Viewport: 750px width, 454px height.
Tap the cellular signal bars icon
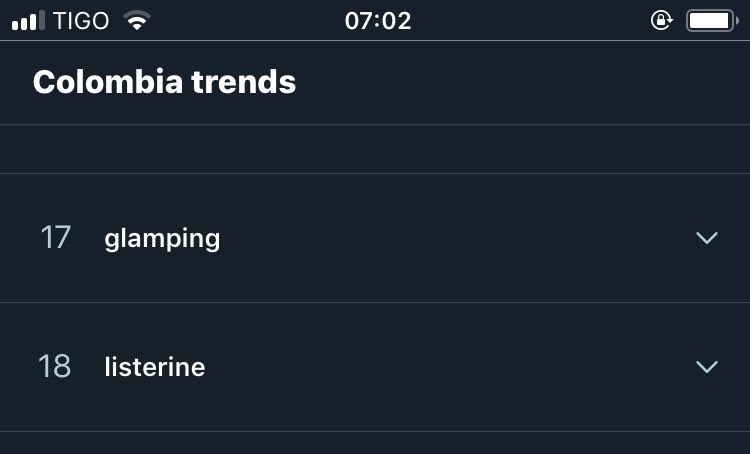[x=28, y=21]
